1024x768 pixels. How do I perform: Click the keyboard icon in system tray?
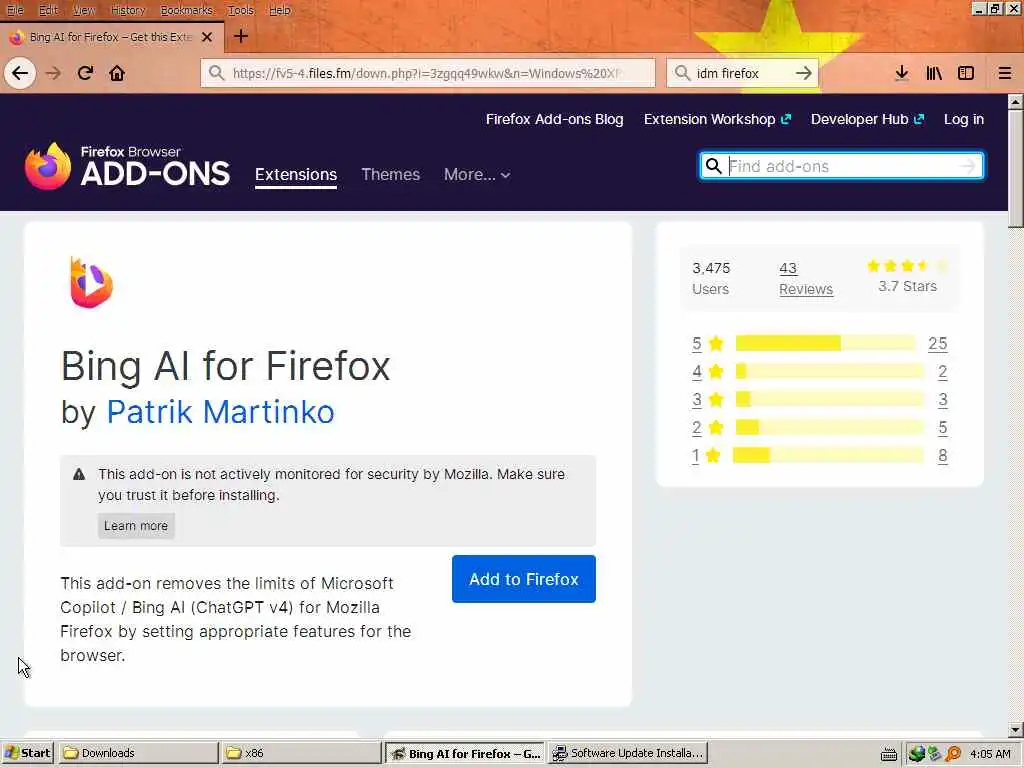click(x=889, y=754)
